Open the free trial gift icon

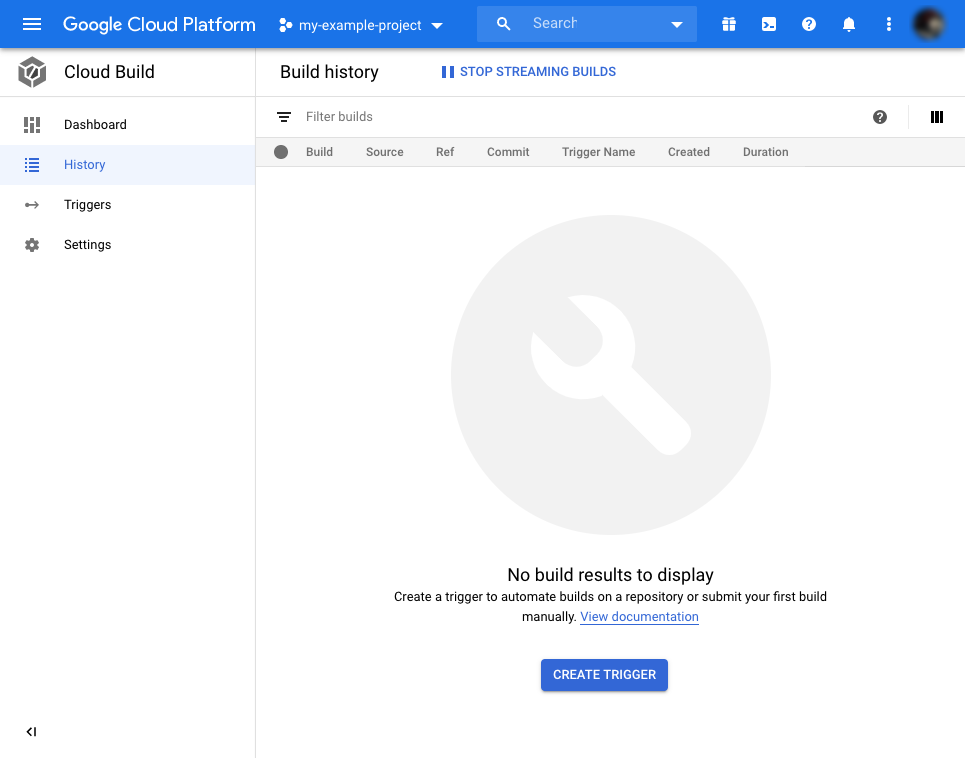pyautogui.click(x=729, y=24)
